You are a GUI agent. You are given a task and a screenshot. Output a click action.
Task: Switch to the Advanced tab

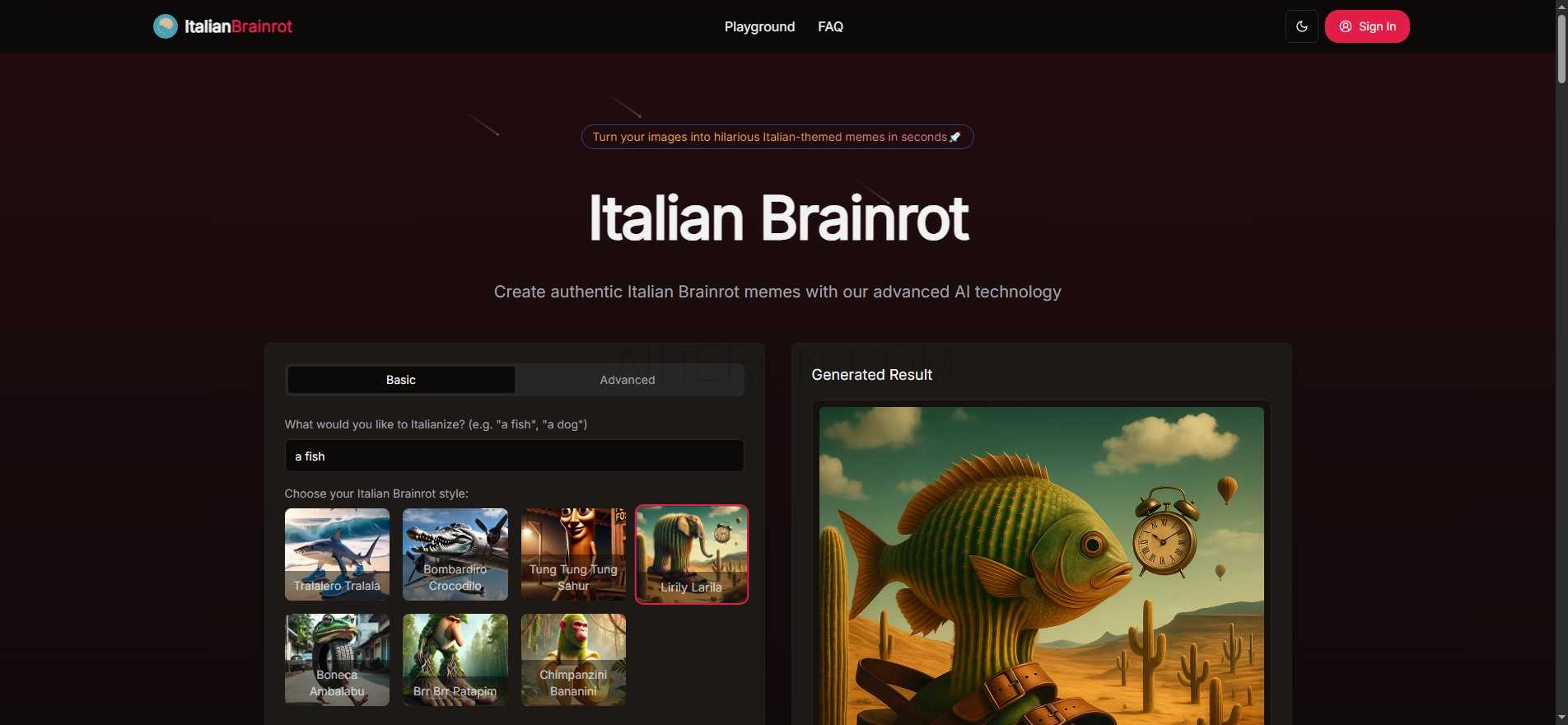(x=628, y=380)
